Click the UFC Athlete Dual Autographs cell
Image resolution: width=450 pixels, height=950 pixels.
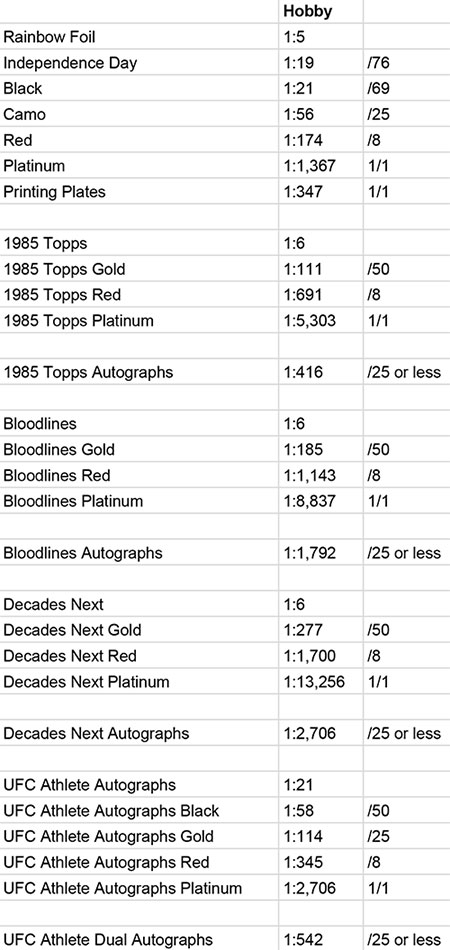[139, 939]
